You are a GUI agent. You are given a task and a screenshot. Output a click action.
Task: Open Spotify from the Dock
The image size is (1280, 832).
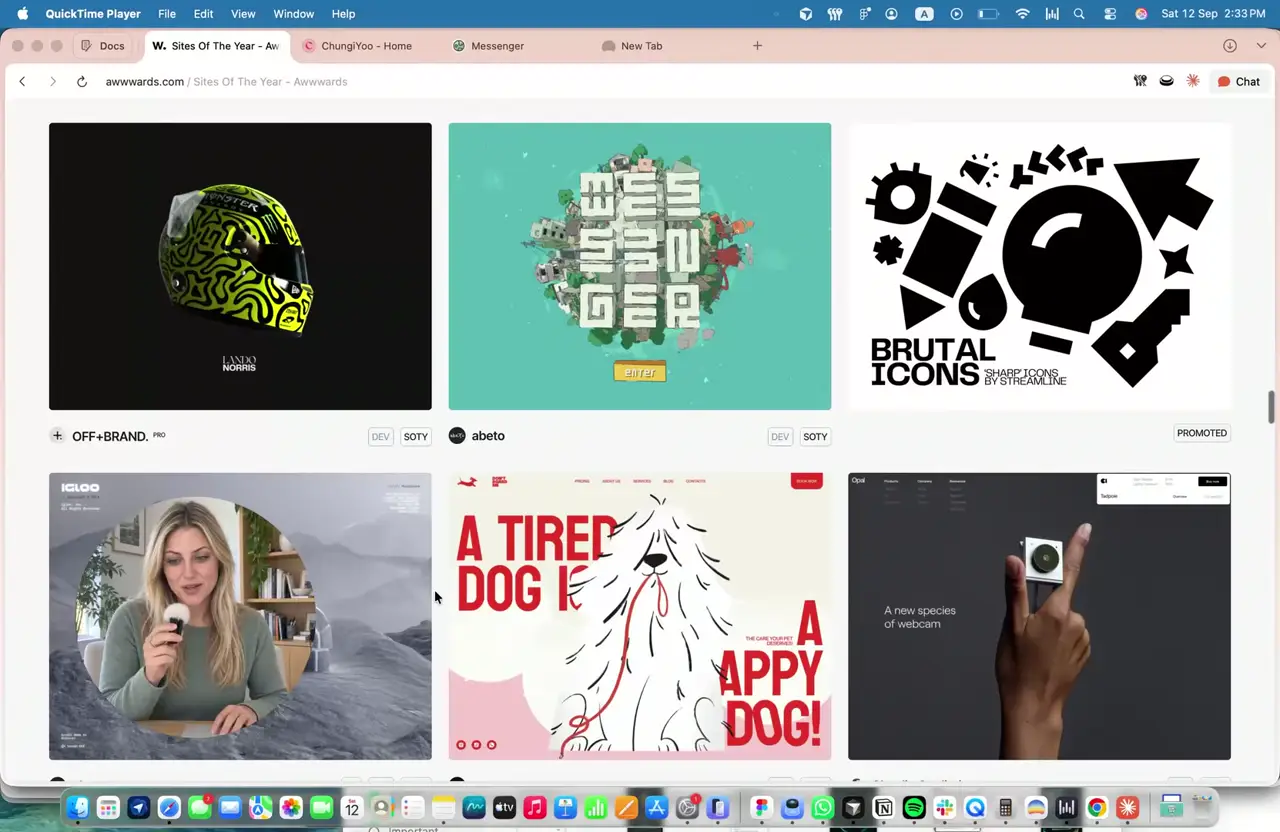tap(914, 807)
